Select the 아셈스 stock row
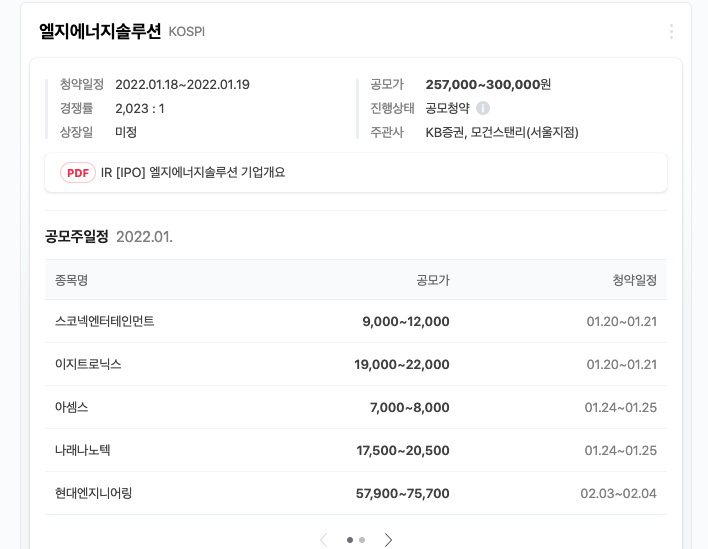The image size is (708, 549). (356, 407)
